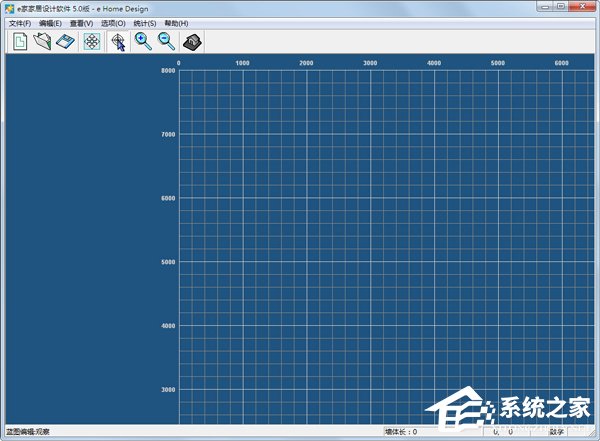Click the 3000 mark on top ruler
The height and width of the screenshot is (441, 600).
pos(370,63)
